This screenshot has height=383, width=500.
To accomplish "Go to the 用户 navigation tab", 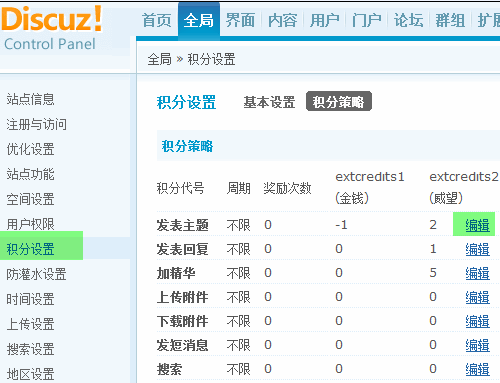I will pos(325,20).
